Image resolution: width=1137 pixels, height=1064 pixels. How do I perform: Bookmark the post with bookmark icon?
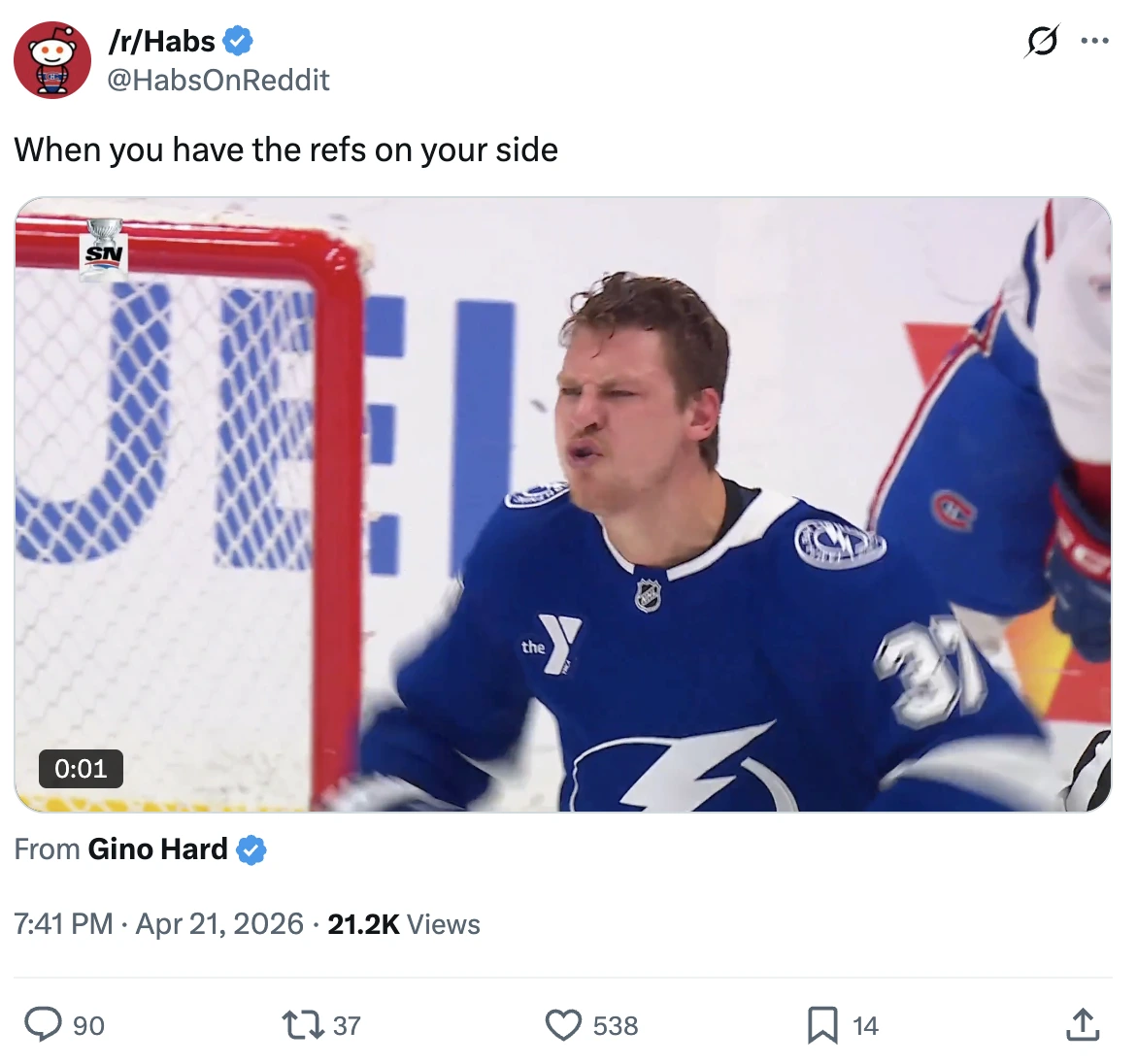(x=822, y=1024)
